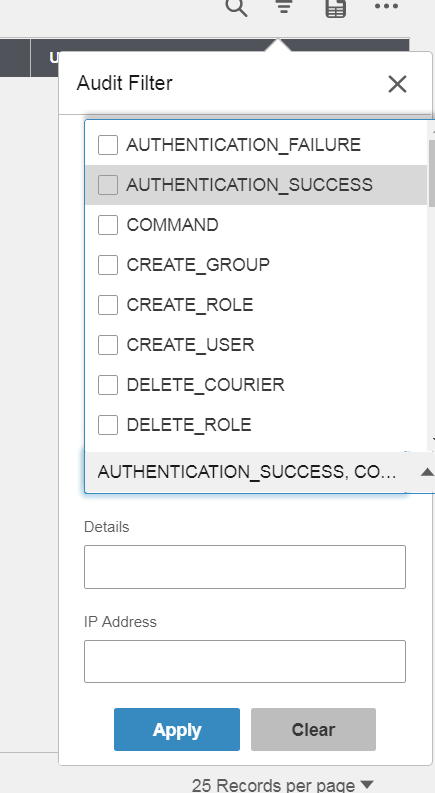The width and height of the screenshot is (435, 793).
Task: Tick the DELETE_COURIER checkbox
Action: coord(108,385)
